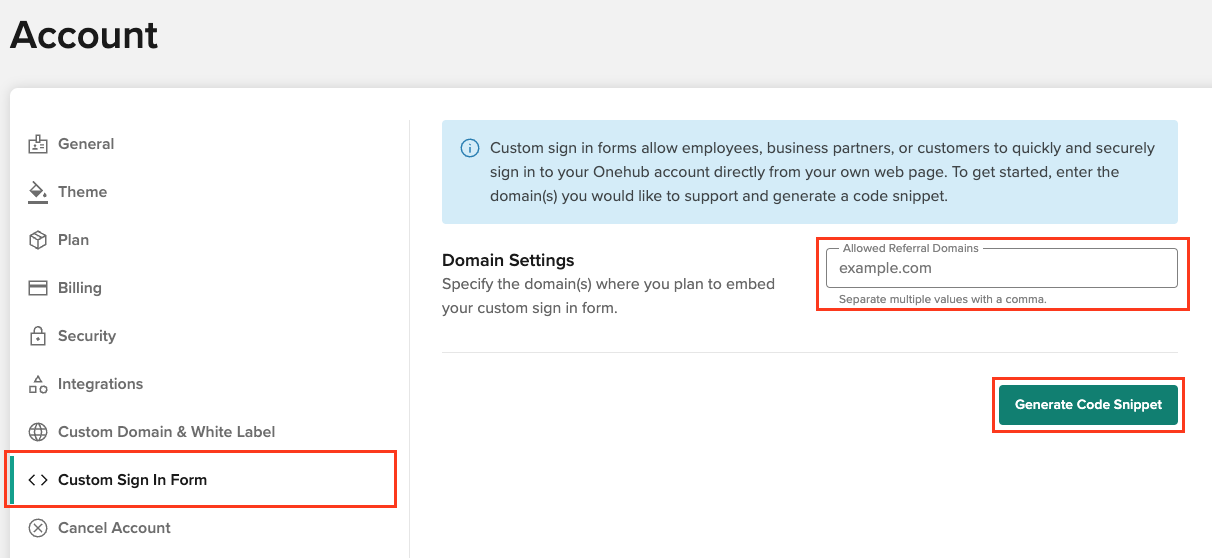Click the Security padlock icon
Viewport: 1212px width, 558px height.
[38, 336]
